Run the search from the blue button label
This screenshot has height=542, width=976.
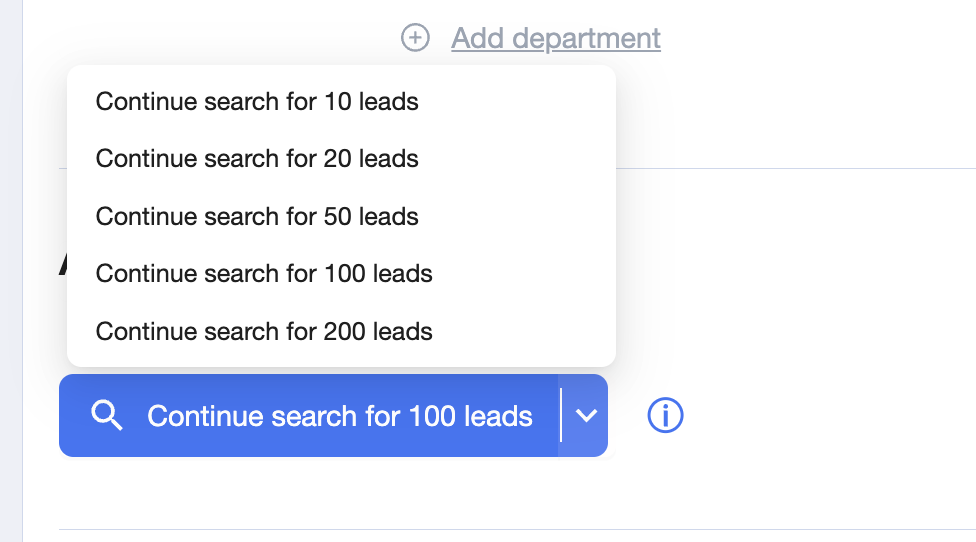pos(340,416)
